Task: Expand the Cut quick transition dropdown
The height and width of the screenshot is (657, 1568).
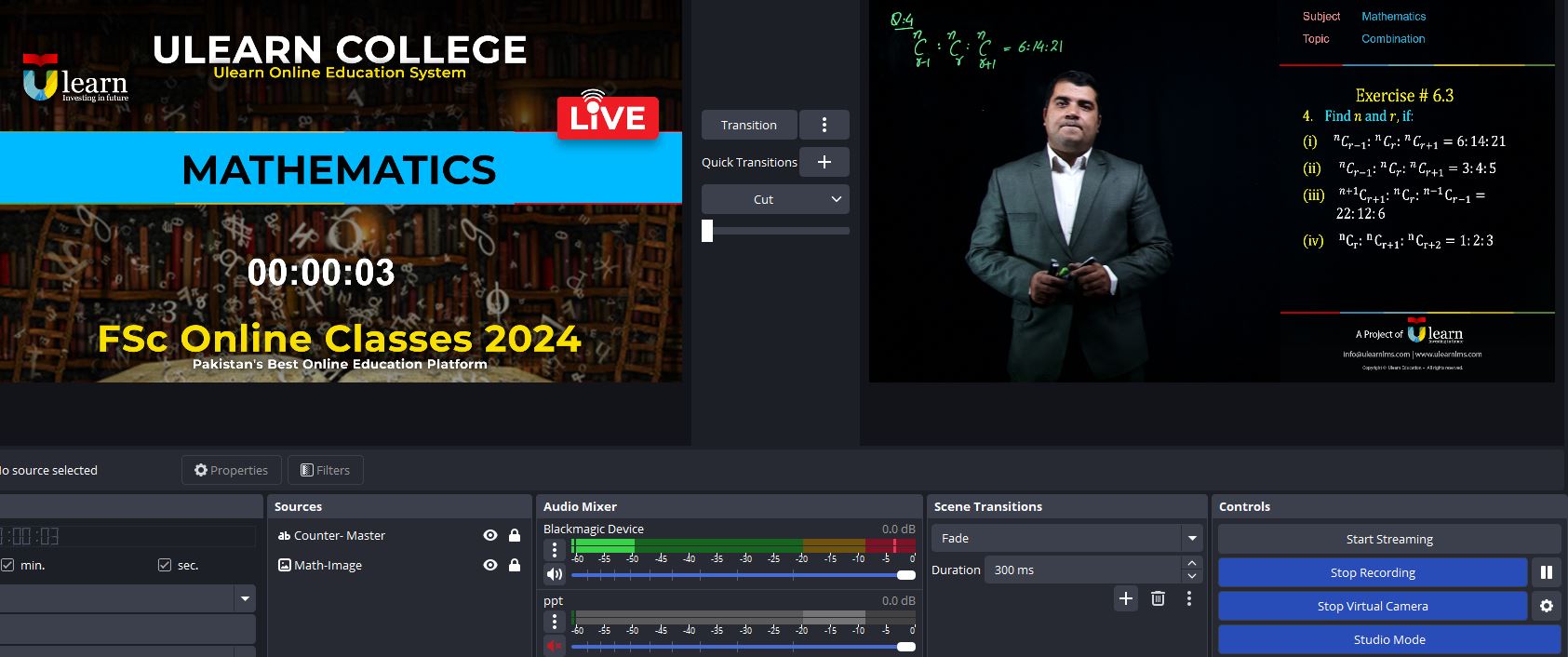Action: pos(775,199)
